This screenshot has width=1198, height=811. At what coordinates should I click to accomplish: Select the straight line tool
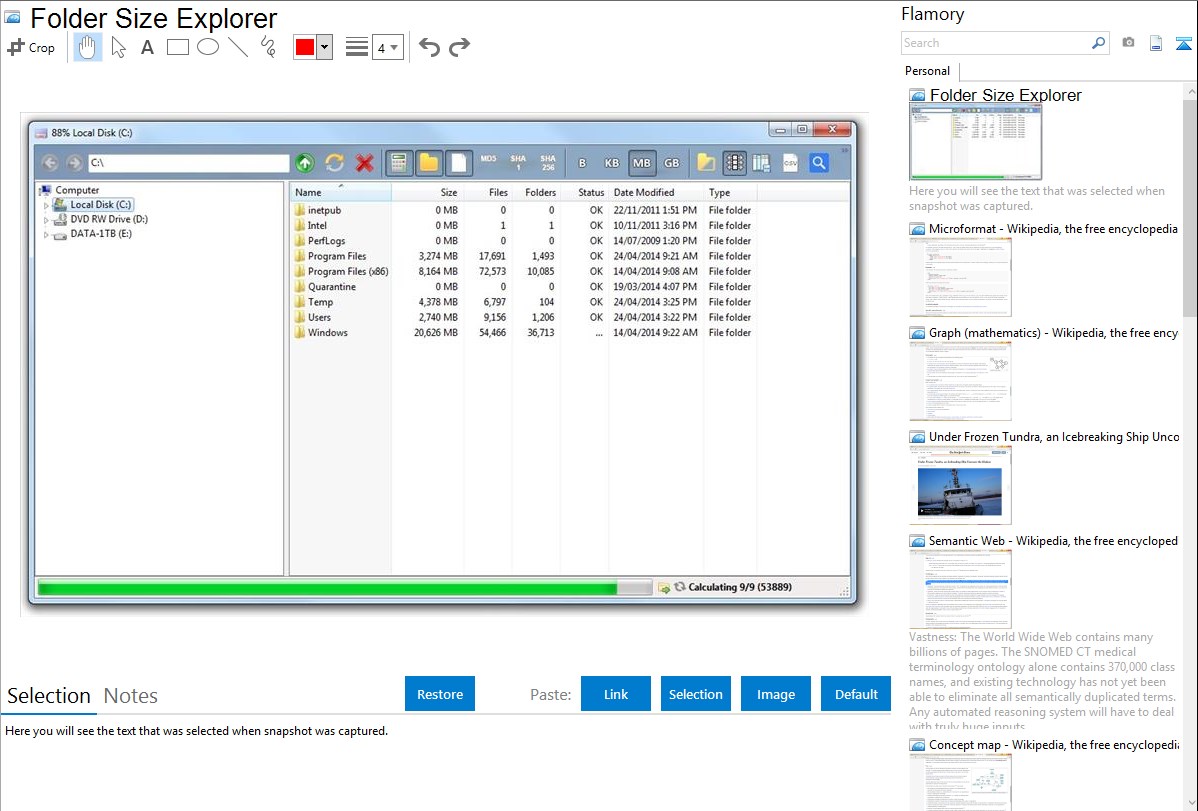238,47
